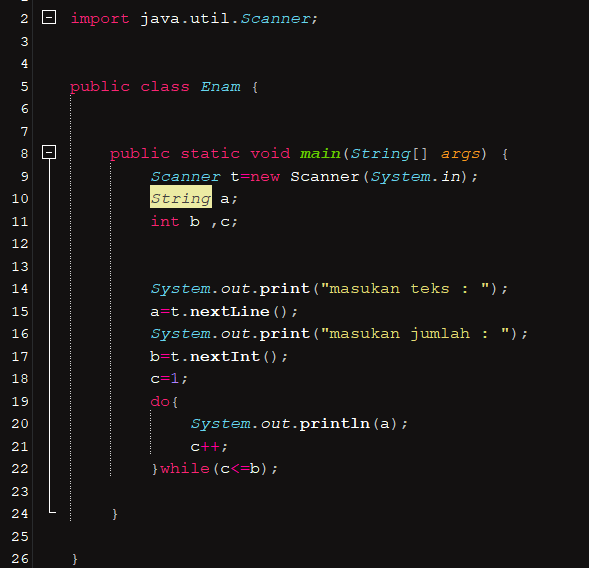589x568 pixels.
Task: Click the do keyword on line 19
Action: click(x=160, y=402)
